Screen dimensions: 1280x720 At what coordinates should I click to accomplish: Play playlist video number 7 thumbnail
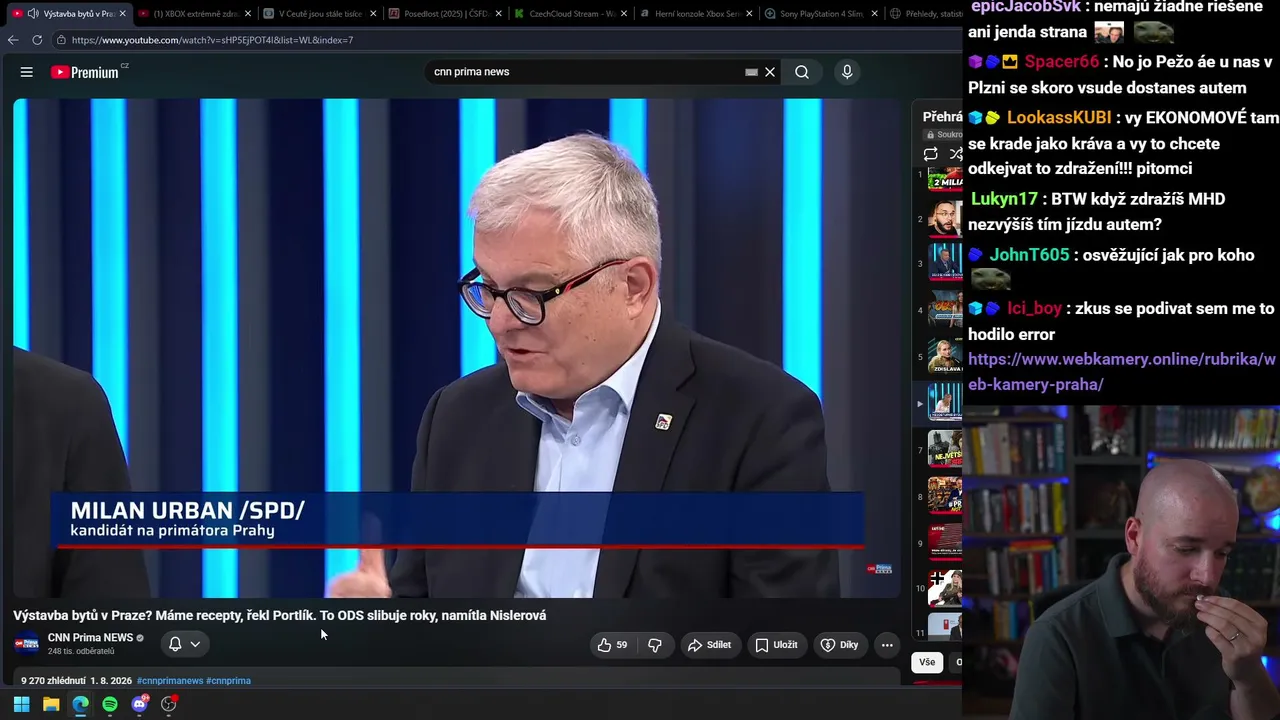coord(945,450)
